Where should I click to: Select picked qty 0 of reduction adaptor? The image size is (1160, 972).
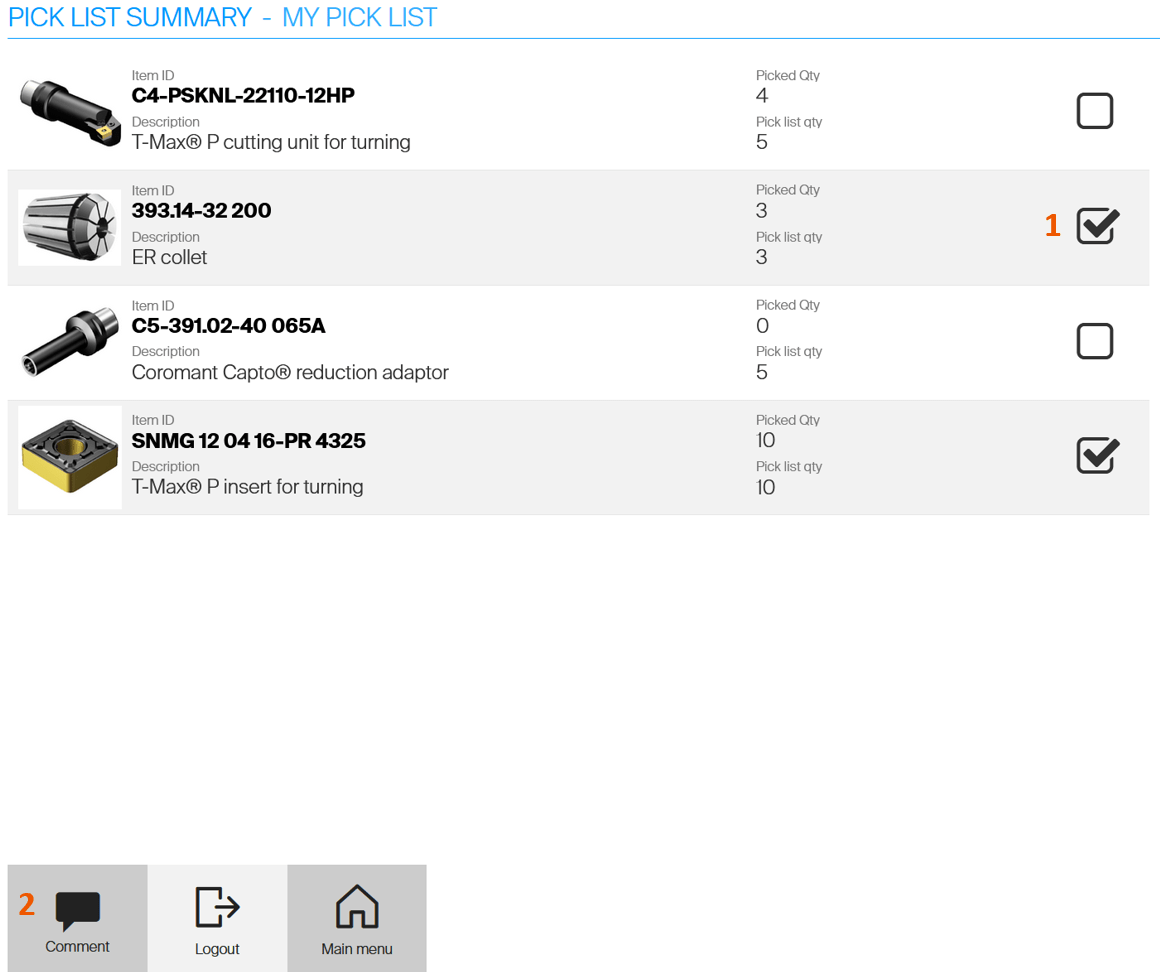click(x=762, y=326)
